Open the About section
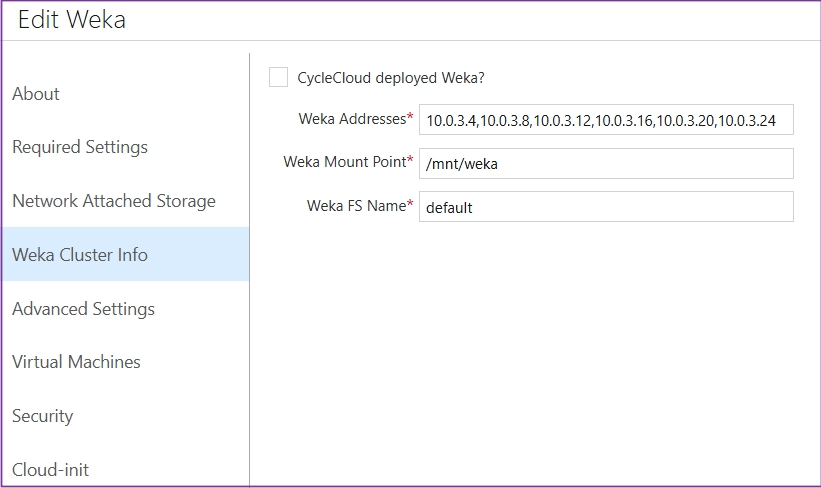Viewport: 821px width, 488px height. pos(36,94)
